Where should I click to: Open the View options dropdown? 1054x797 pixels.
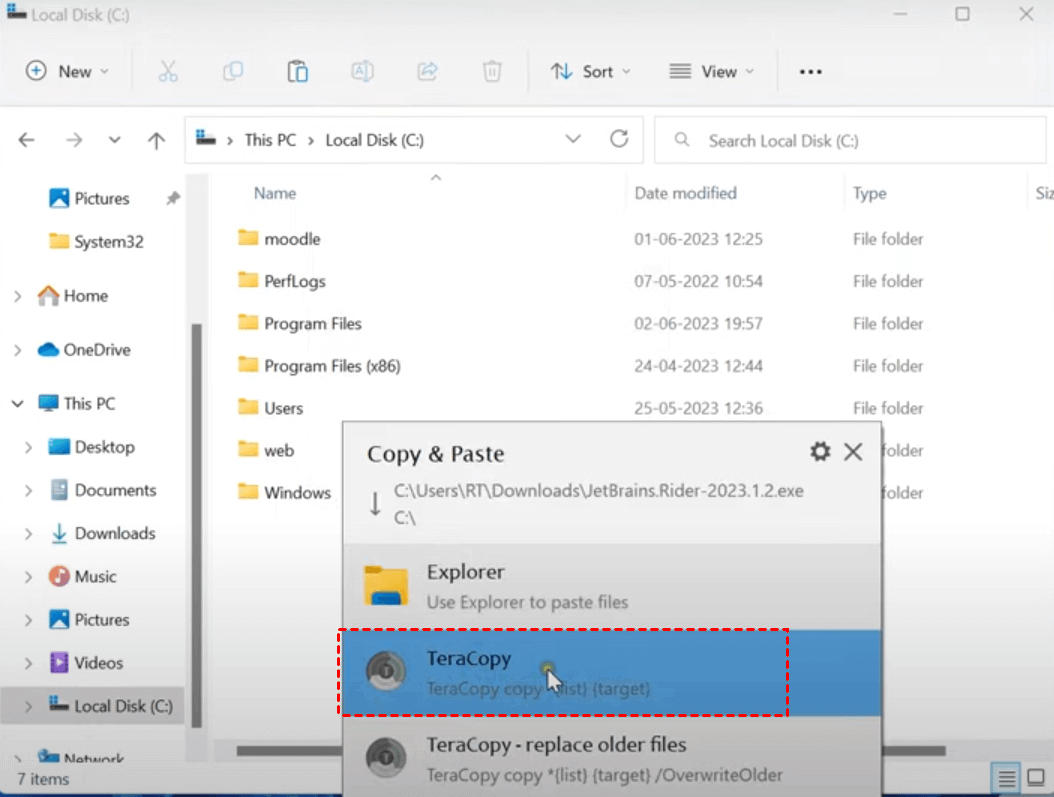coord(712,71)
